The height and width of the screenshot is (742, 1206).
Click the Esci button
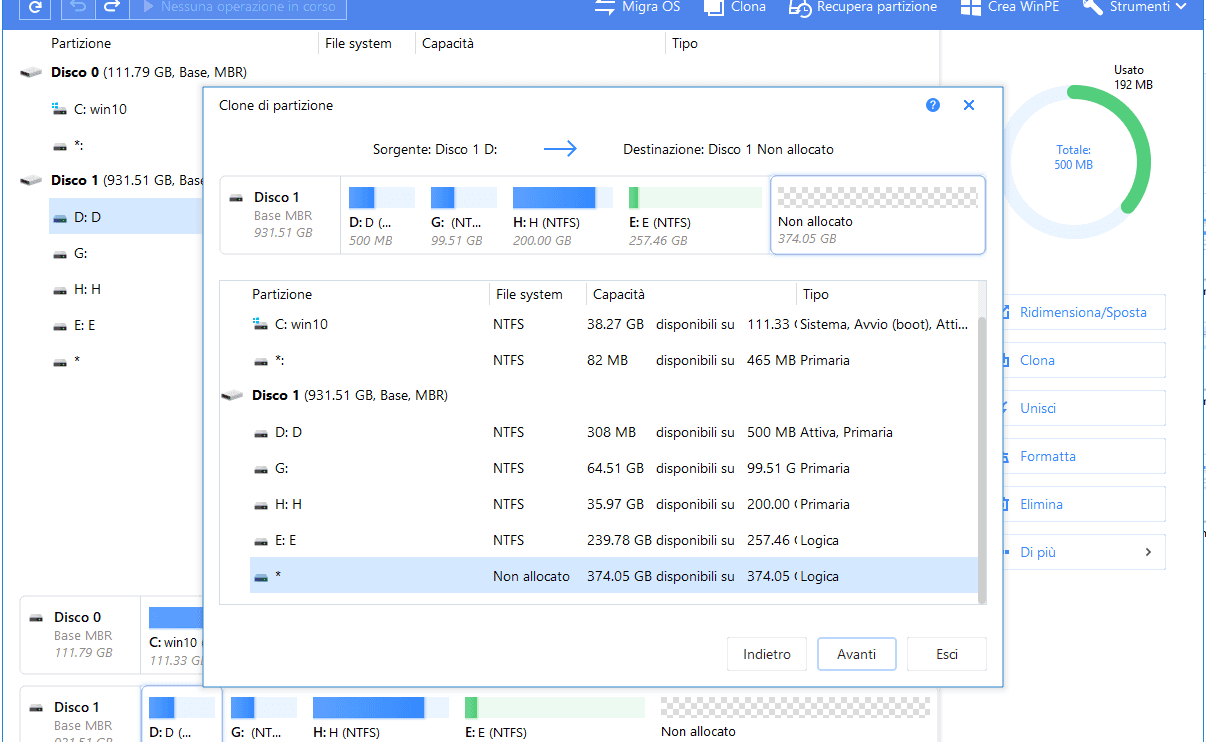pos(947,654)
